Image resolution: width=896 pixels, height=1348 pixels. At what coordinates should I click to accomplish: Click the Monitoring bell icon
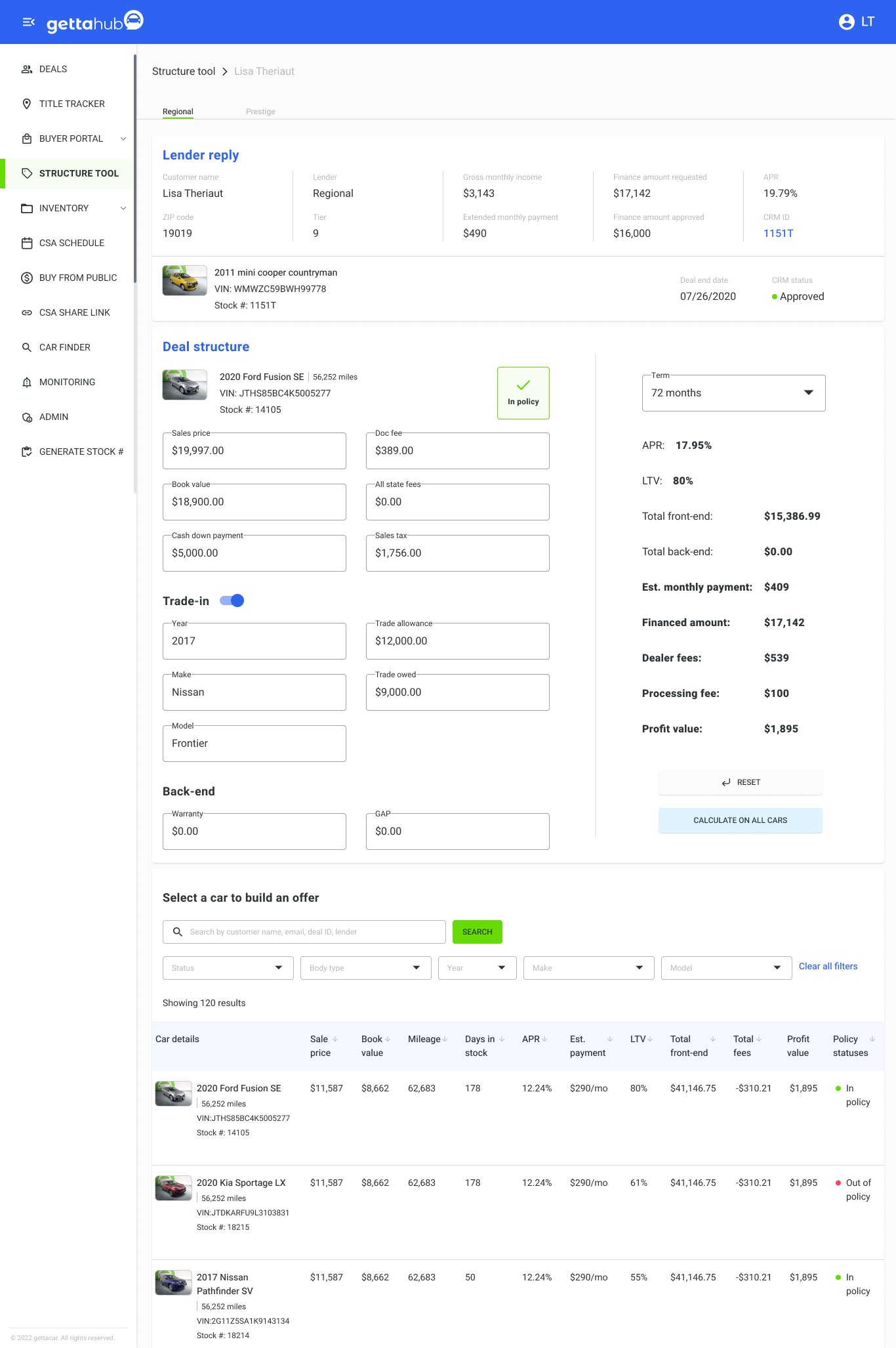click(x=27, y=382)
